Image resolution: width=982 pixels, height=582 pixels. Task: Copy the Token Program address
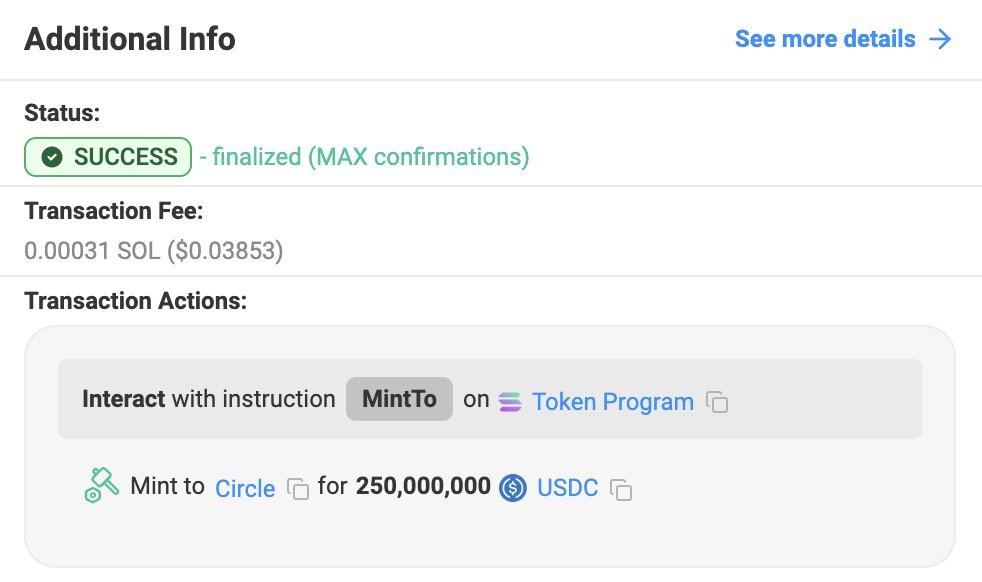point(716,402)
